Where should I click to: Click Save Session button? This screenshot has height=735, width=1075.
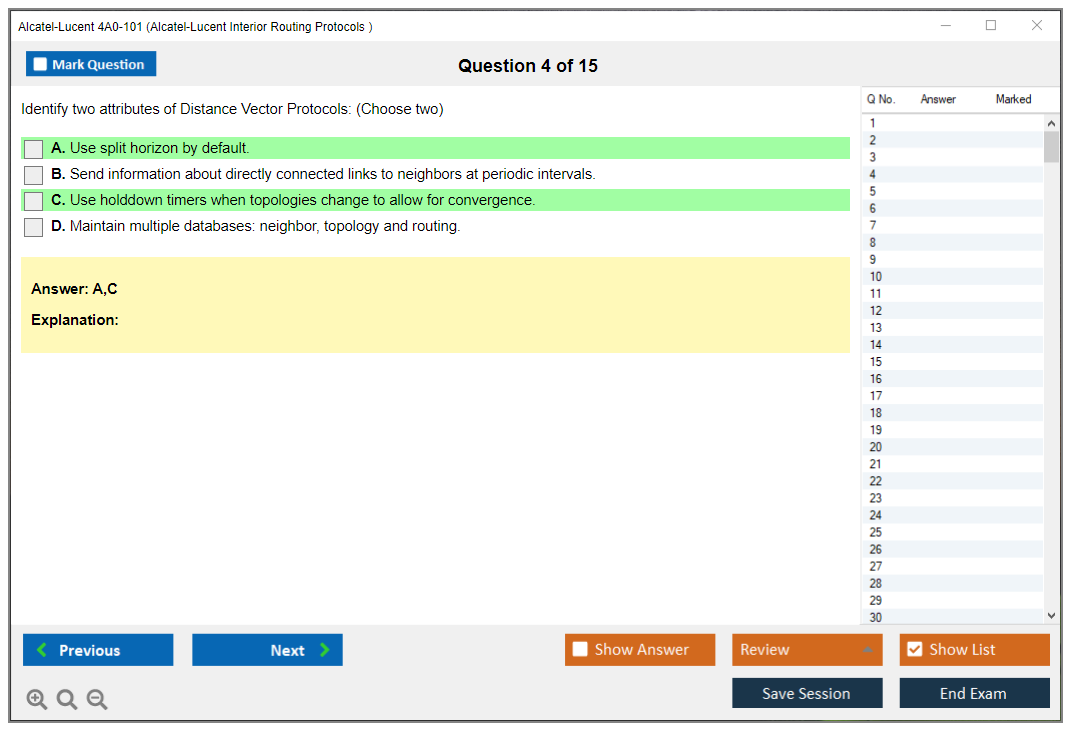[x=807, y=693]
